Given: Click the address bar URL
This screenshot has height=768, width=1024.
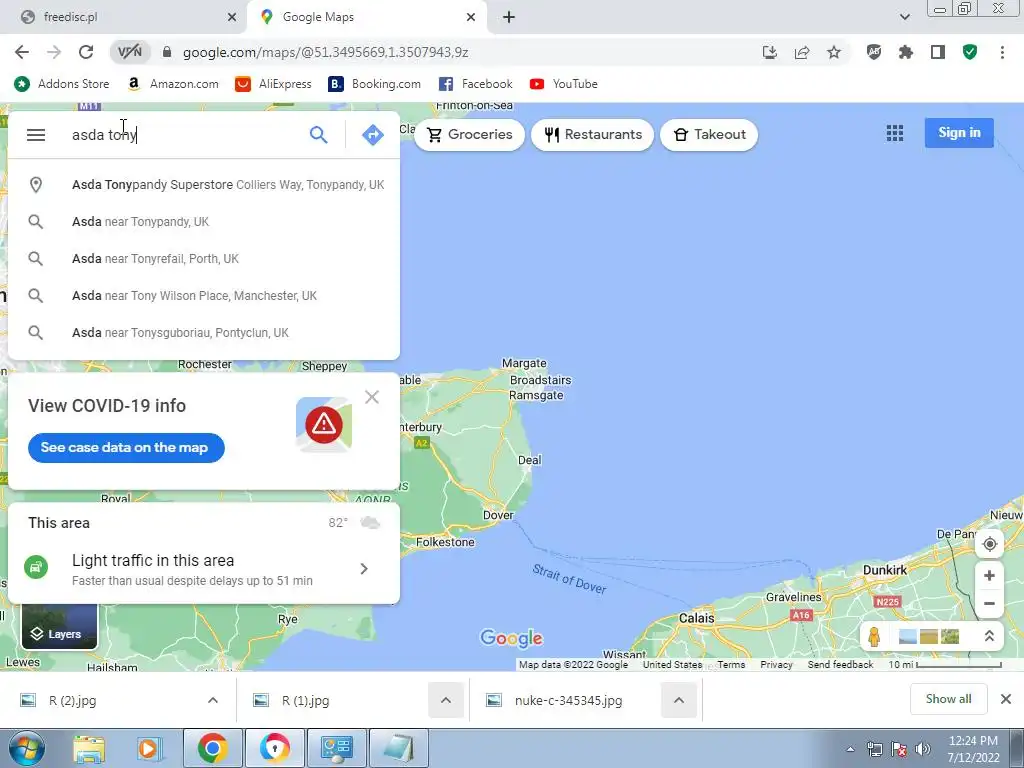Looking at the screenshot, I should [x=325, y=52].
